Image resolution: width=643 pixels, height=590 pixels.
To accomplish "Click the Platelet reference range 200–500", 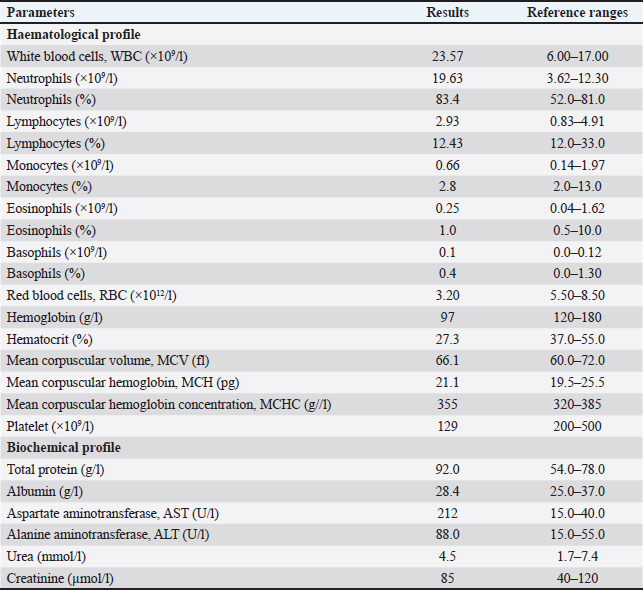I will [573, 426].
